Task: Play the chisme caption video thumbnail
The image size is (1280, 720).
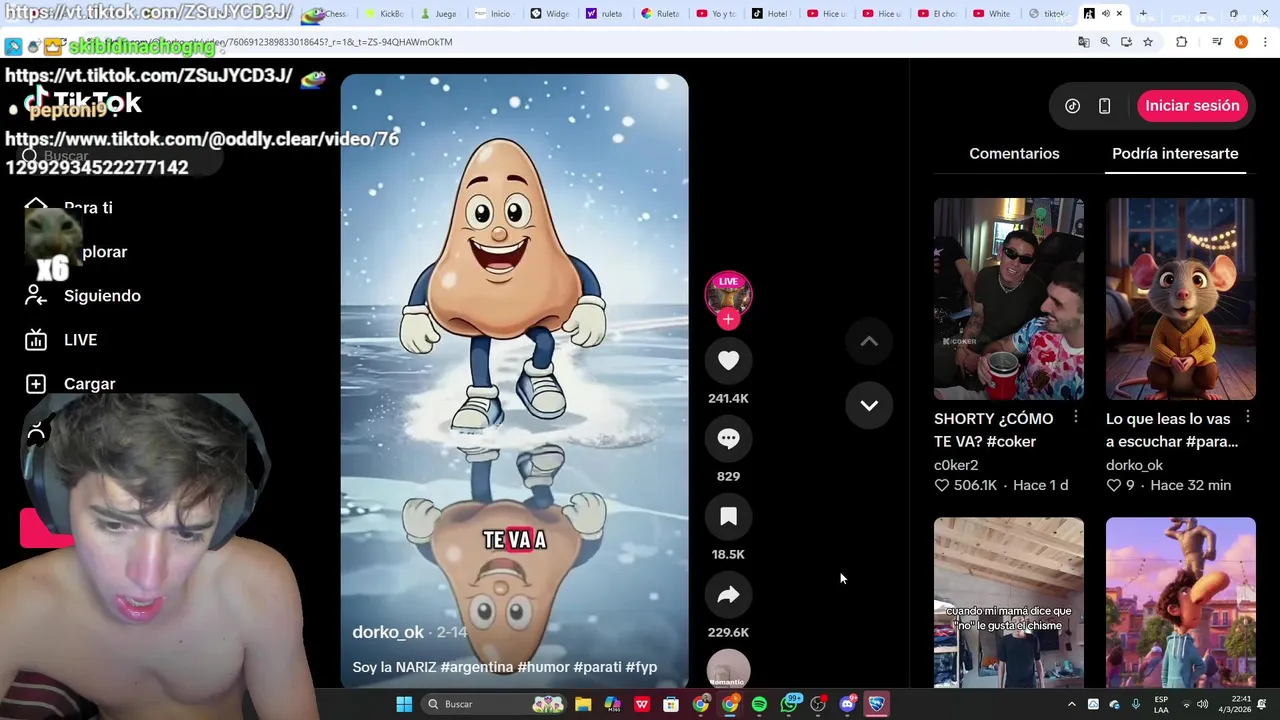Action: [x=1008, y=602]
